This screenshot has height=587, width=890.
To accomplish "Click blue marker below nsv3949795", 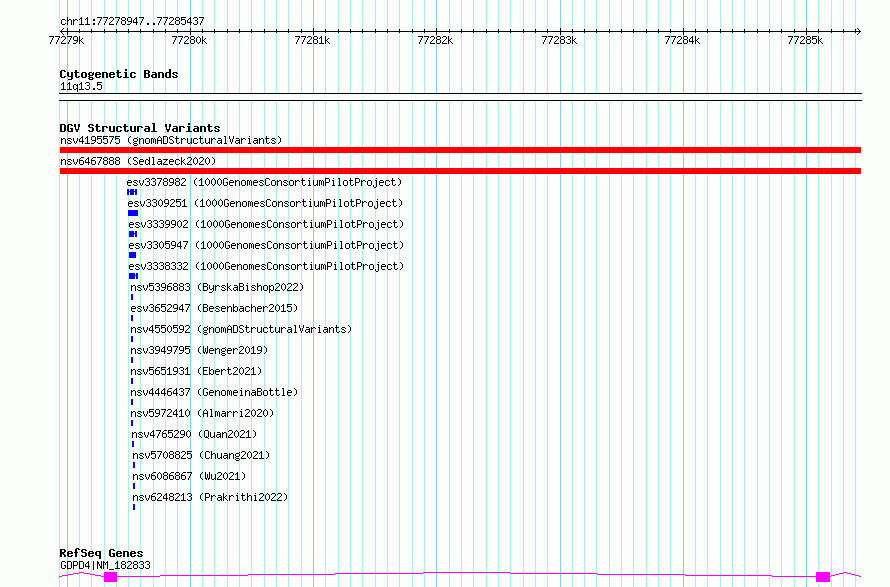I will (132, 360).
